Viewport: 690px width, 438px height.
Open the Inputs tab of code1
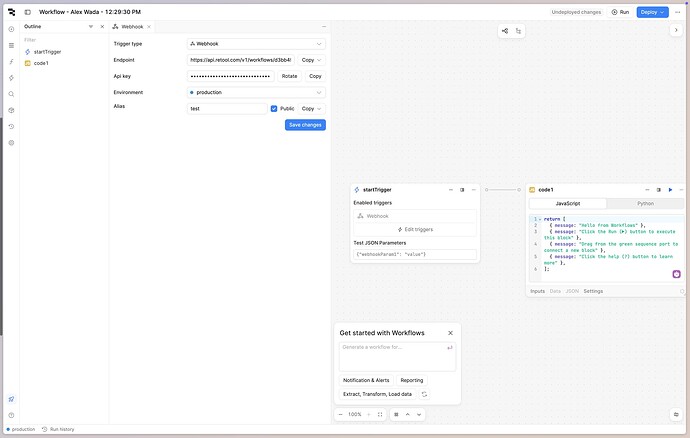pos(537,291)
